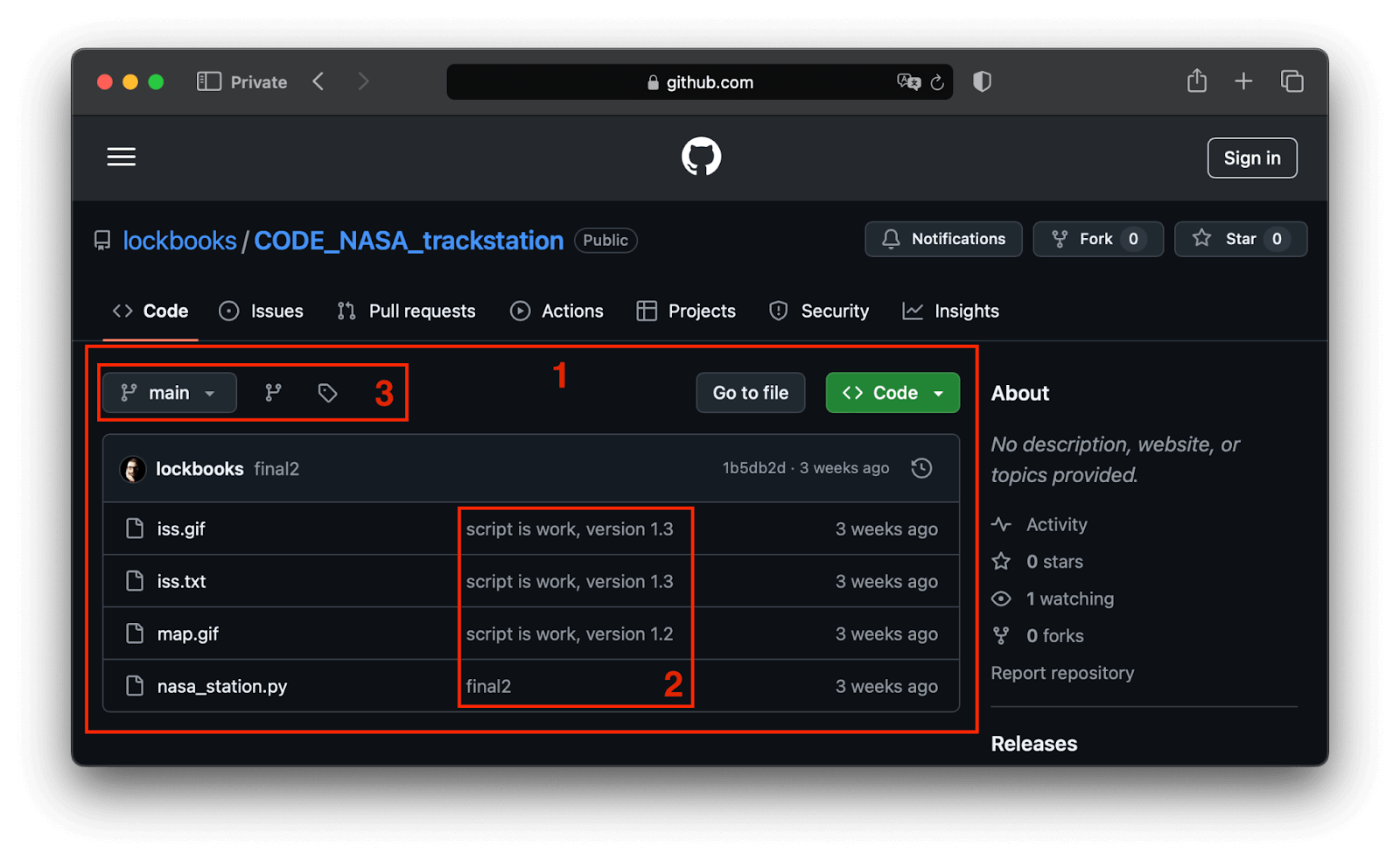The width and height of the screenshot is (1400, 861).
Task: Click the branches icon next to main
Action: [273, 393]
